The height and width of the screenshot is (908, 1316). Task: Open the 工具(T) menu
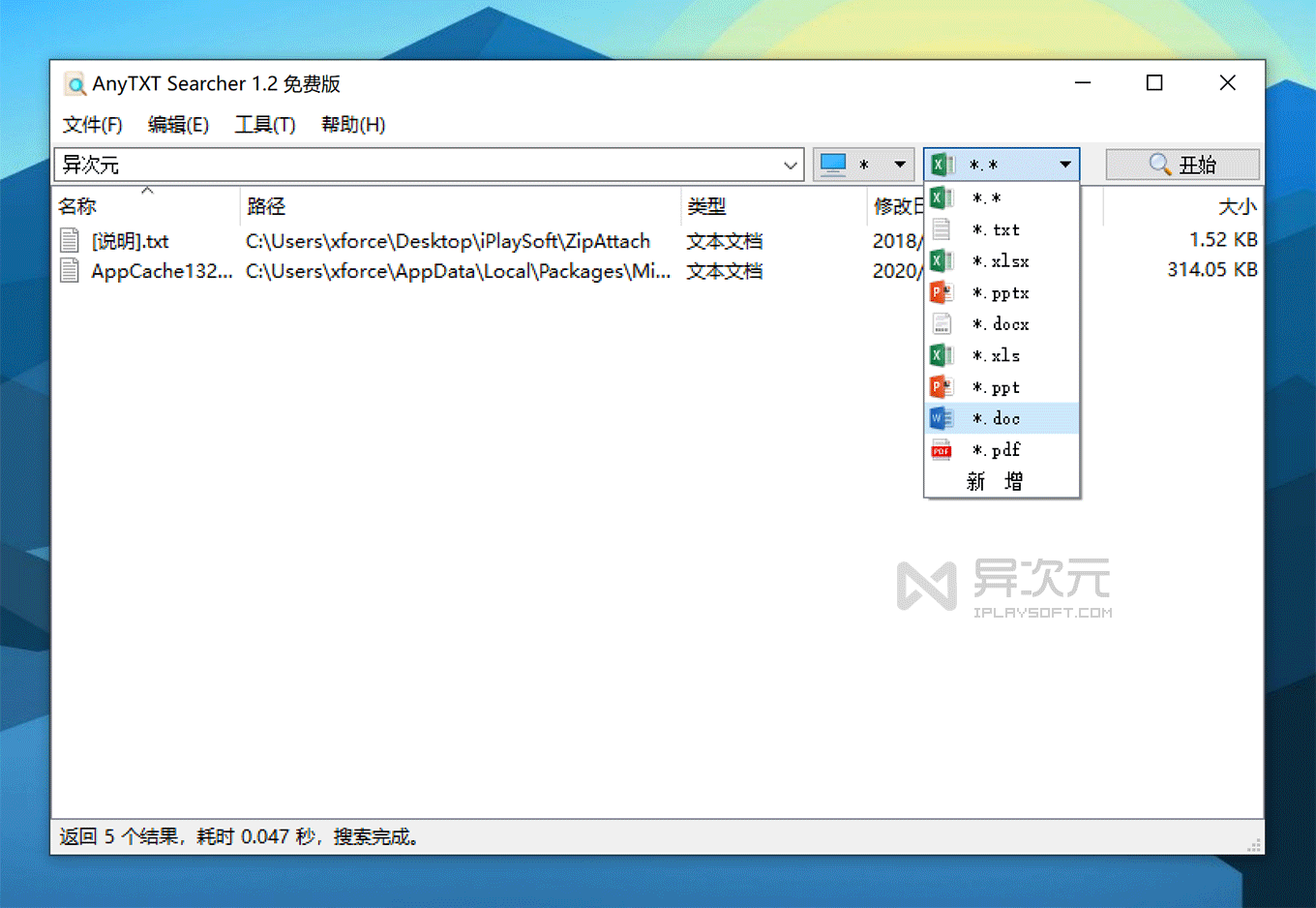pyautogui.click(x=264, y=124)
